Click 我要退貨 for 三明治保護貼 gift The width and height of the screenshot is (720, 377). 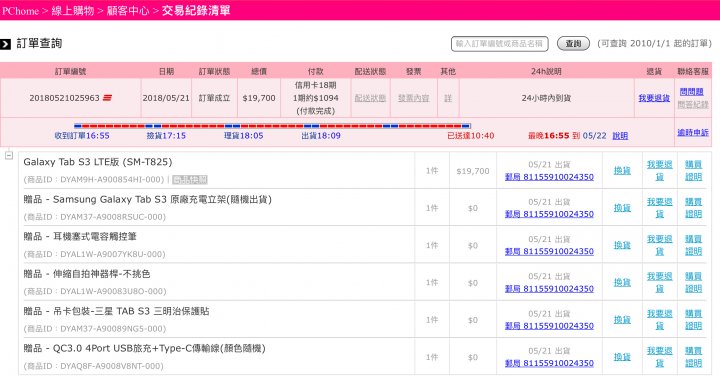click(659, 319)
